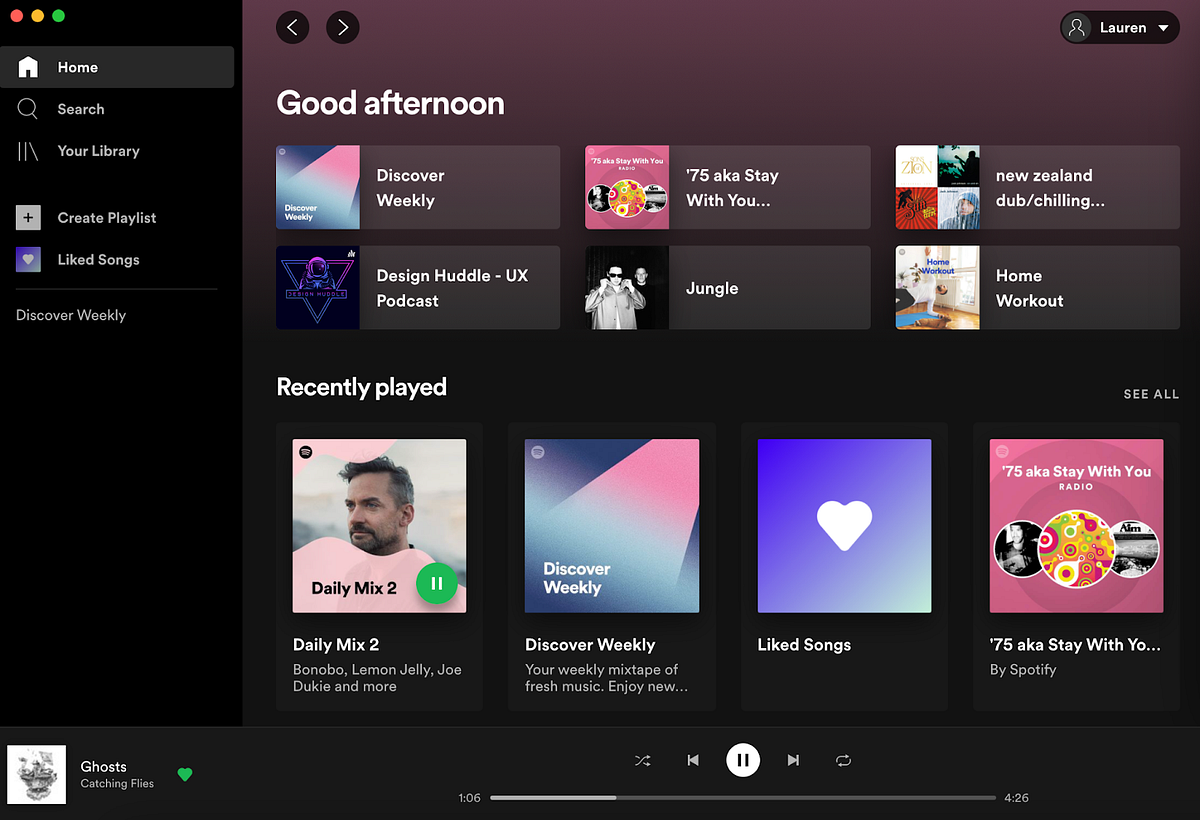This screenshot has height=820, width=1200.
Task: Skip to the next track
Action: [793, 760]
